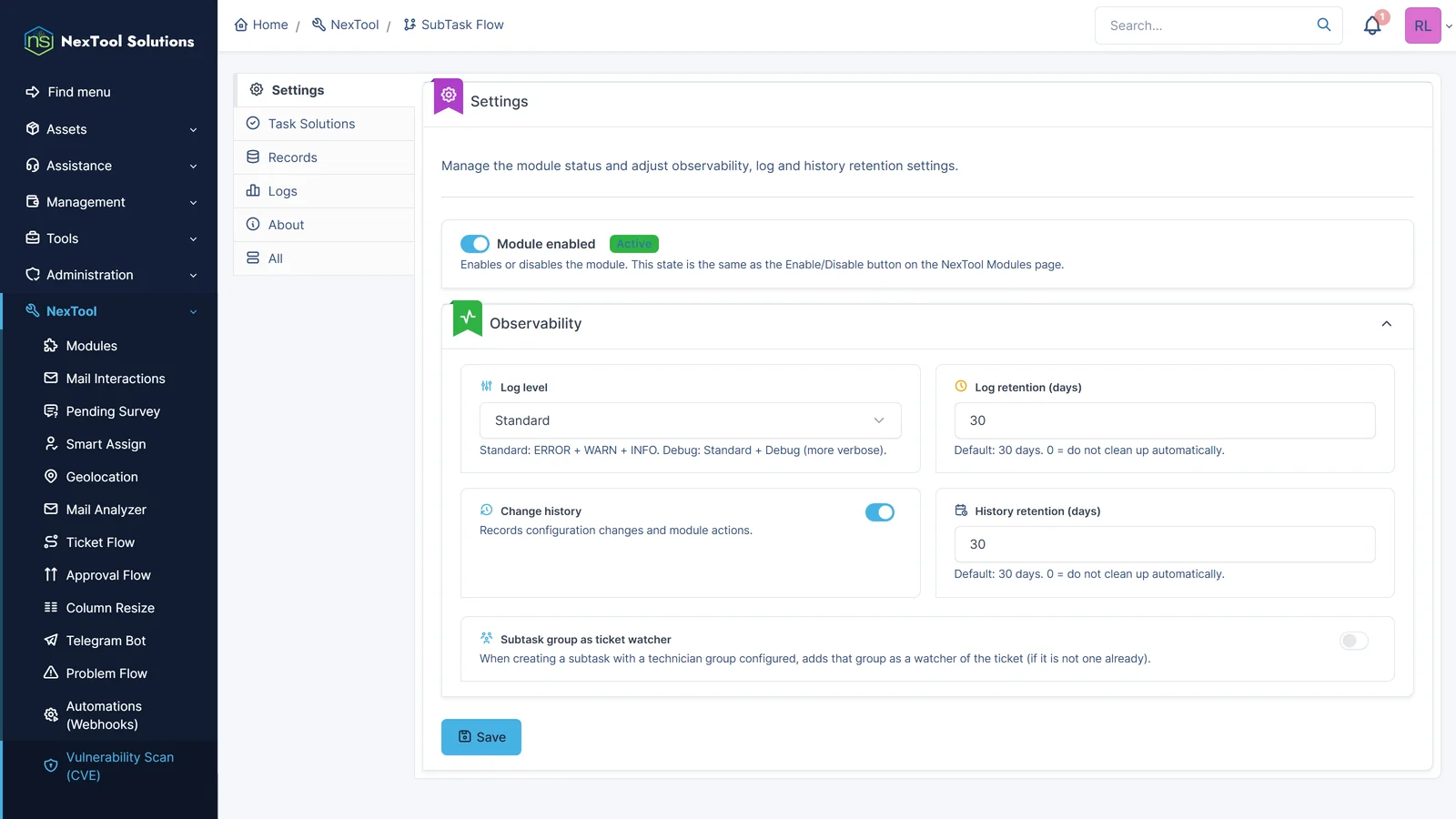Open the RL user avatar
The height and width of the screenshot is (819, 1456).
[x=1422, y=25]
